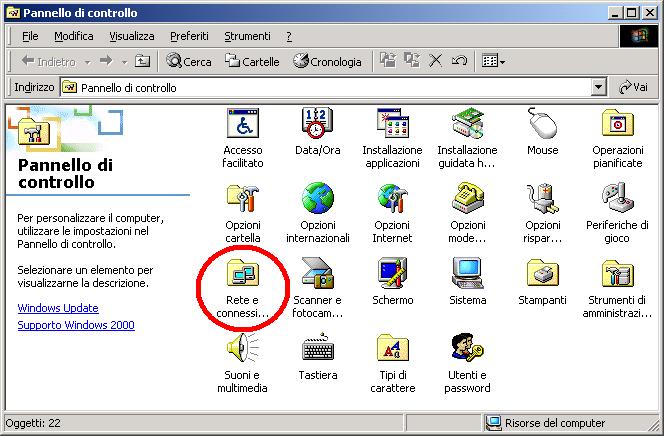
Task: Click the Indietro back button
Action: [x=48, y=61]
